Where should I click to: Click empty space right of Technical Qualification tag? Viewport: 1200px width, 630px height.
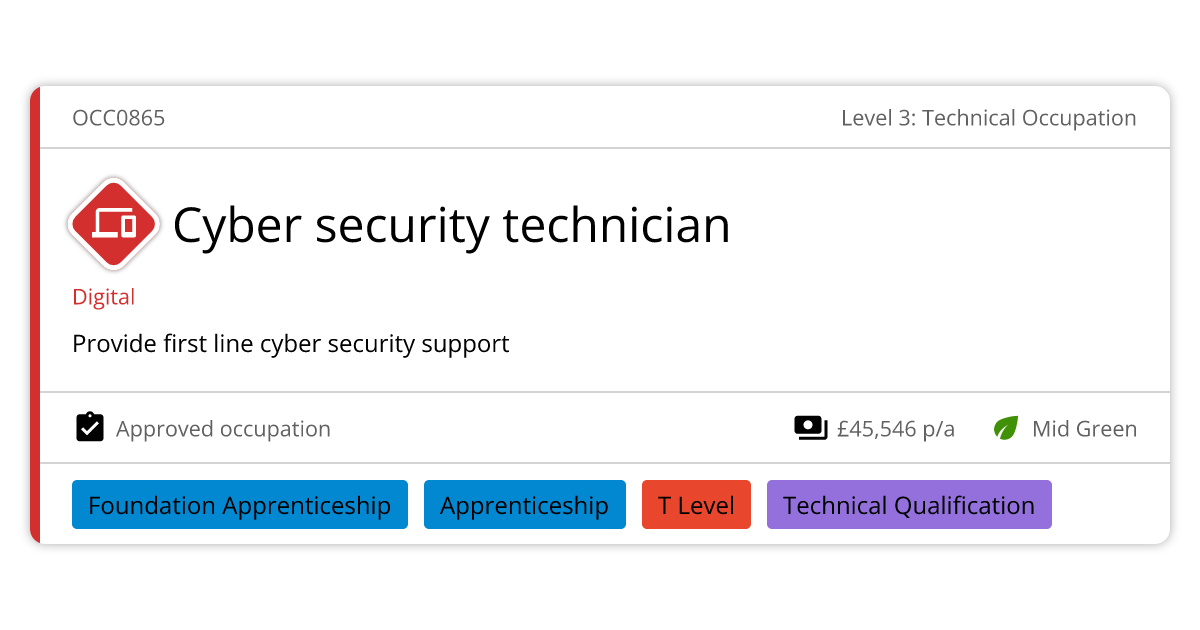tap(1110, 505)
